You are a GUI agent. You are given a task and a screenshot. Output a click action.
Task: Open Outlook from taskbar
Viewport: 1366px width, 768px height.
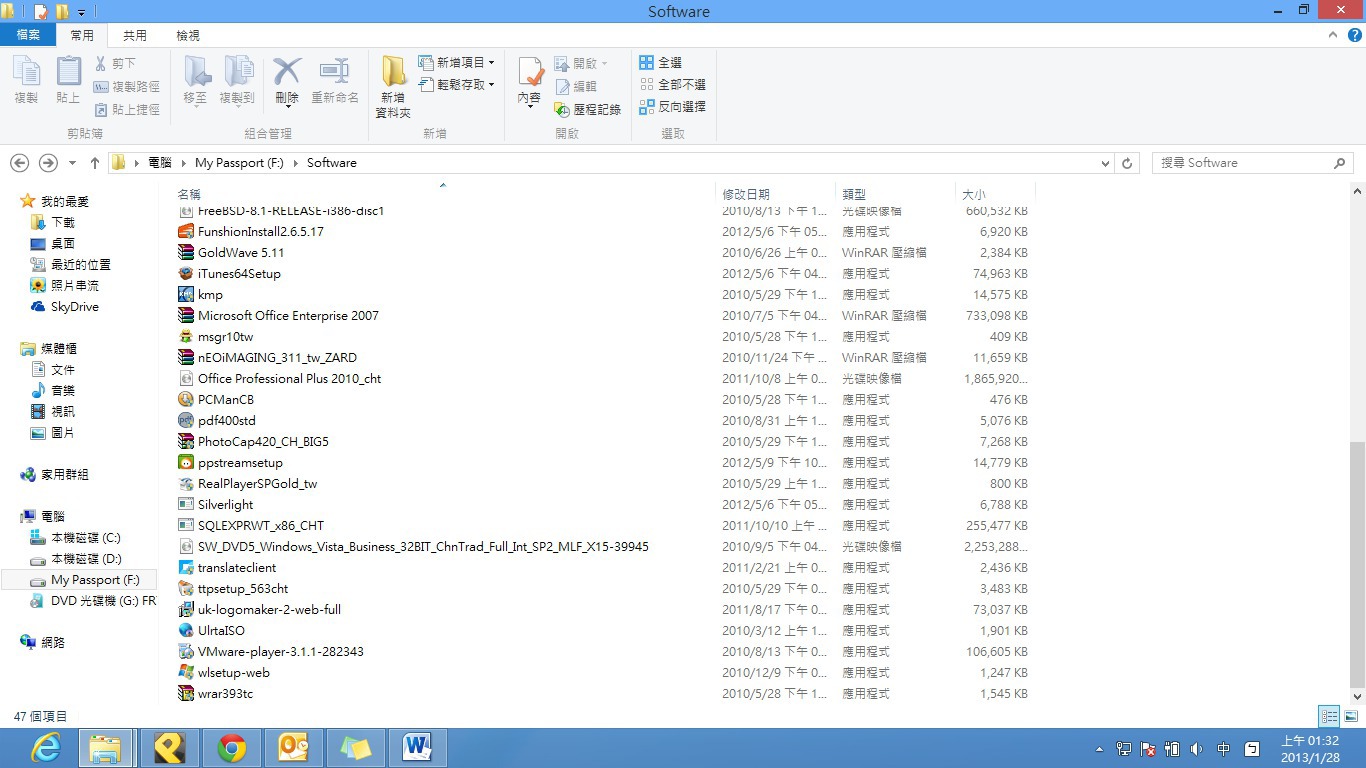point(294,748)
